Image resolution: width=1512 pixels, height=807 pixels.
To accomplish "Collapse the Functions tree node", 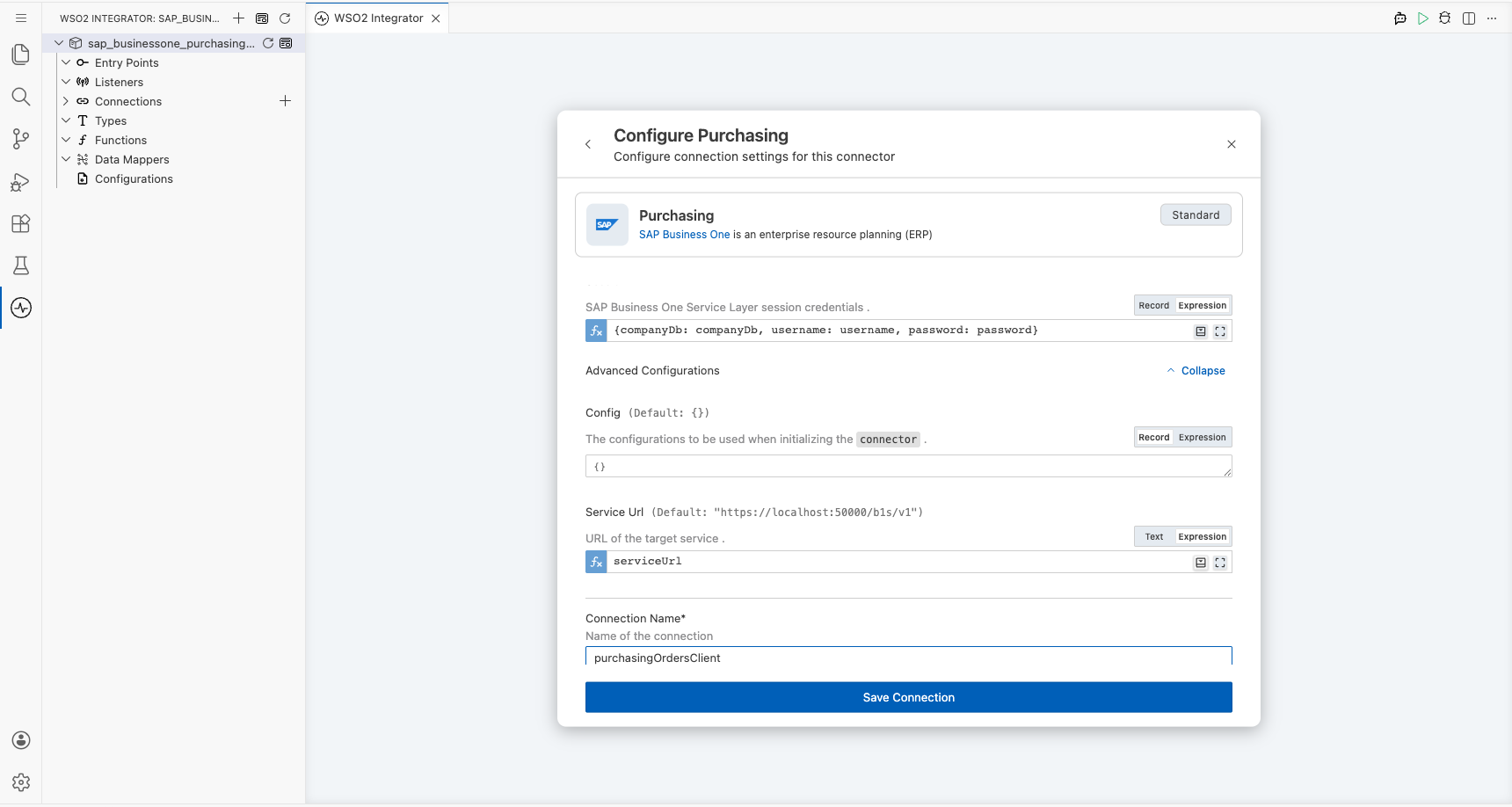I will pyautogui.click(x=66, y=140).
